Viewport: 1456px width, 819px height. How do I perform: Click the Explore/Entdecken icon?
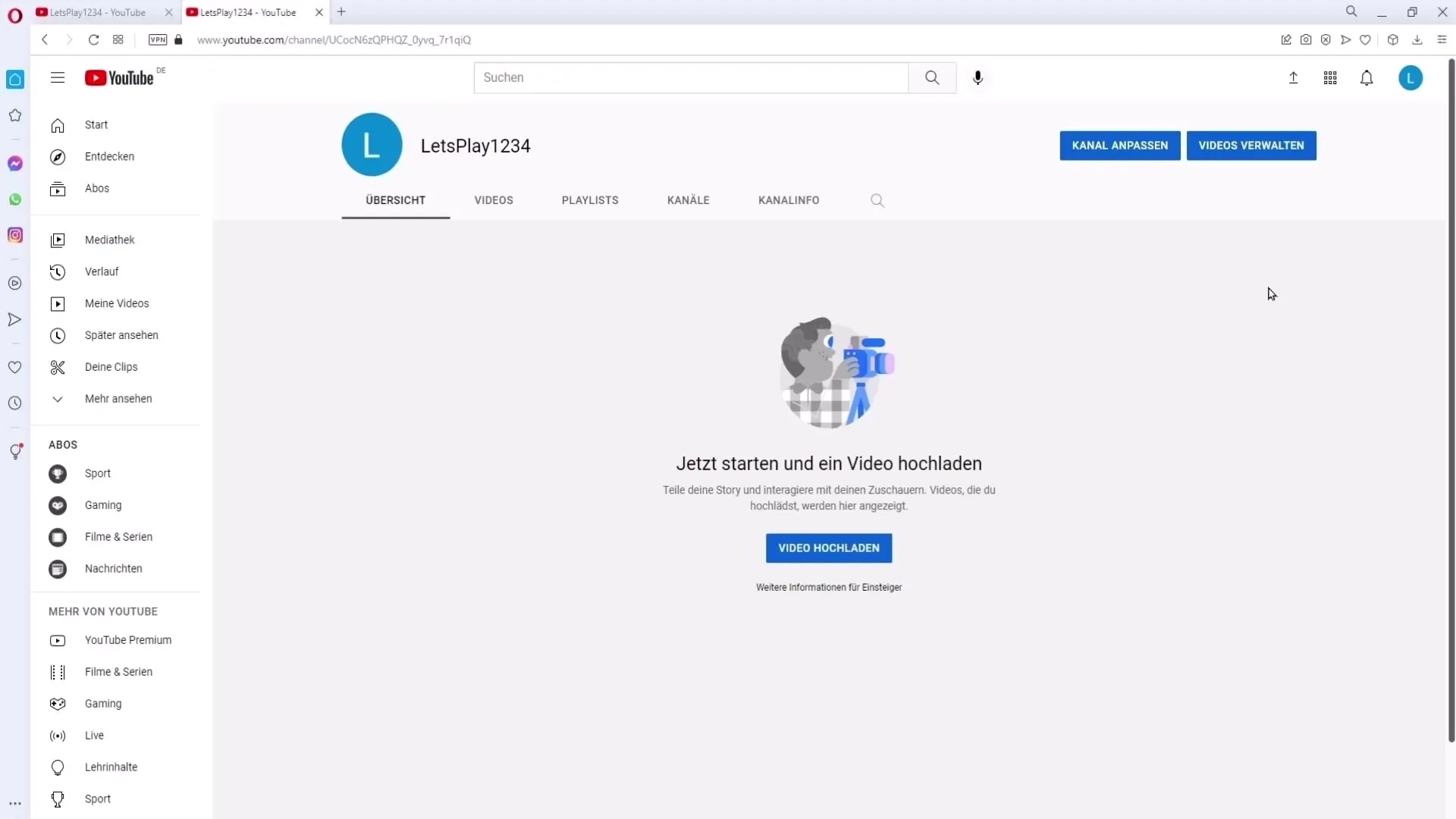[57, 156]
